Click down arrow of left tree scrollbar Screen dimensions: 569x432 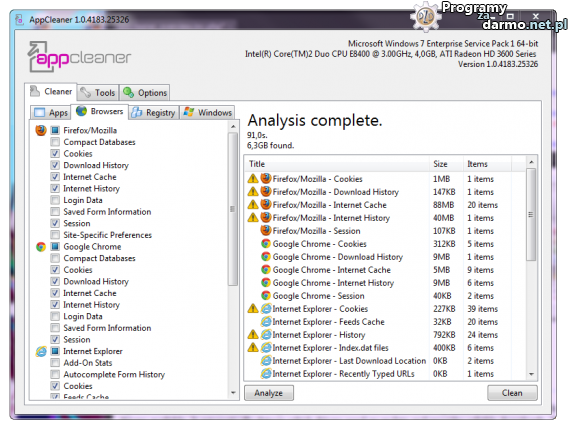pos(233,393)
